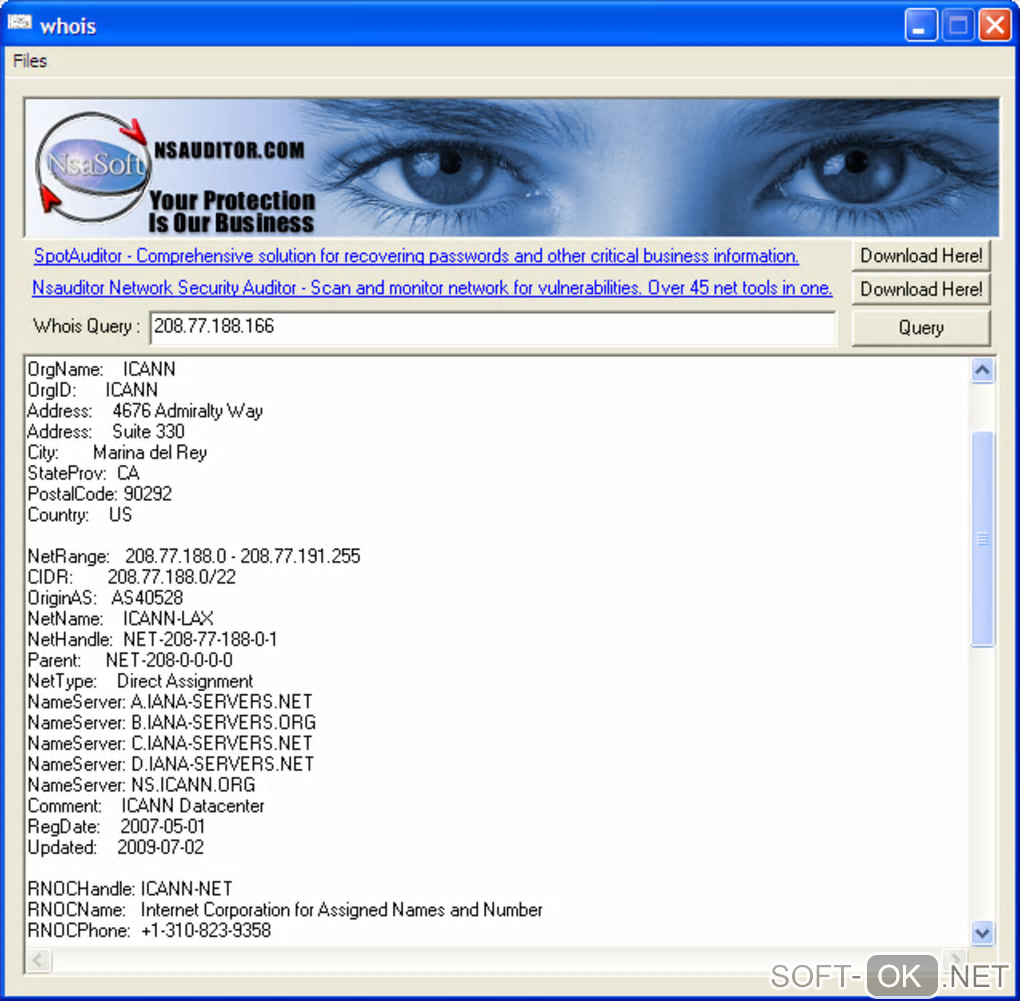Open the Files menu

pyautogui.click(x=30, y=61)
